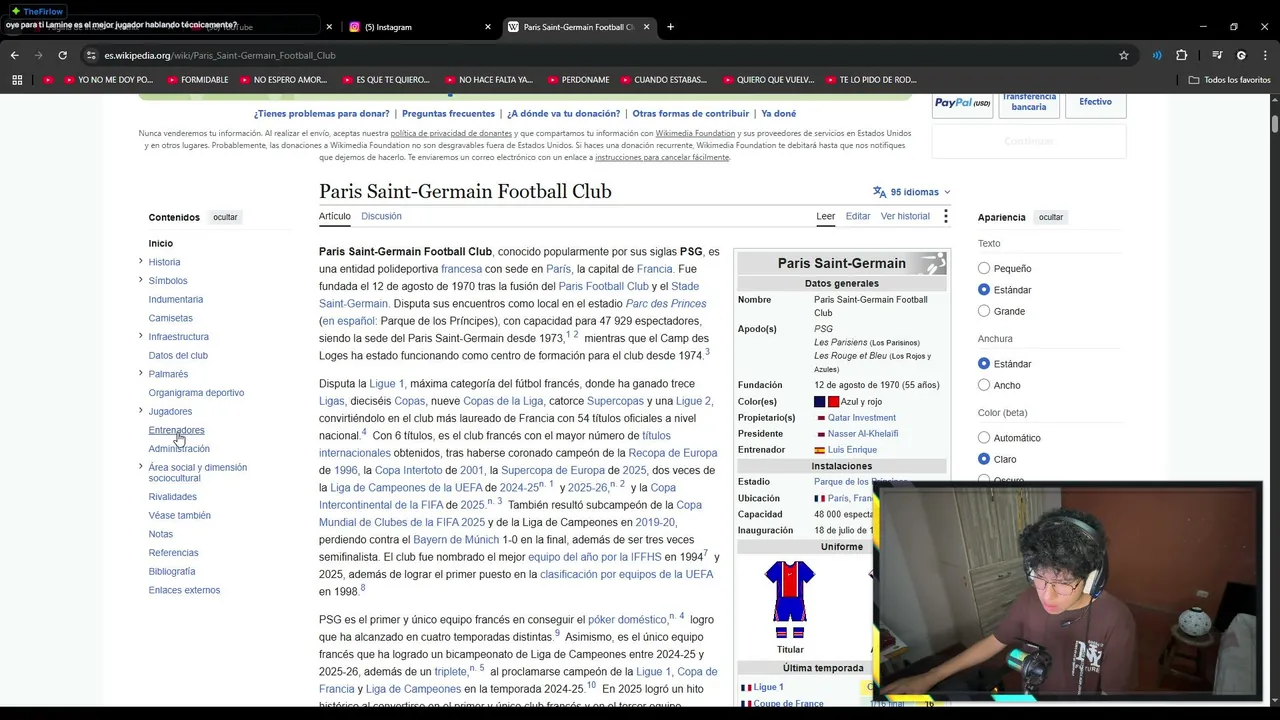The height and width of the screenshot is (720, 1280).
Task: Open the PERDONAME bookmark
Action: coord(578,80)
